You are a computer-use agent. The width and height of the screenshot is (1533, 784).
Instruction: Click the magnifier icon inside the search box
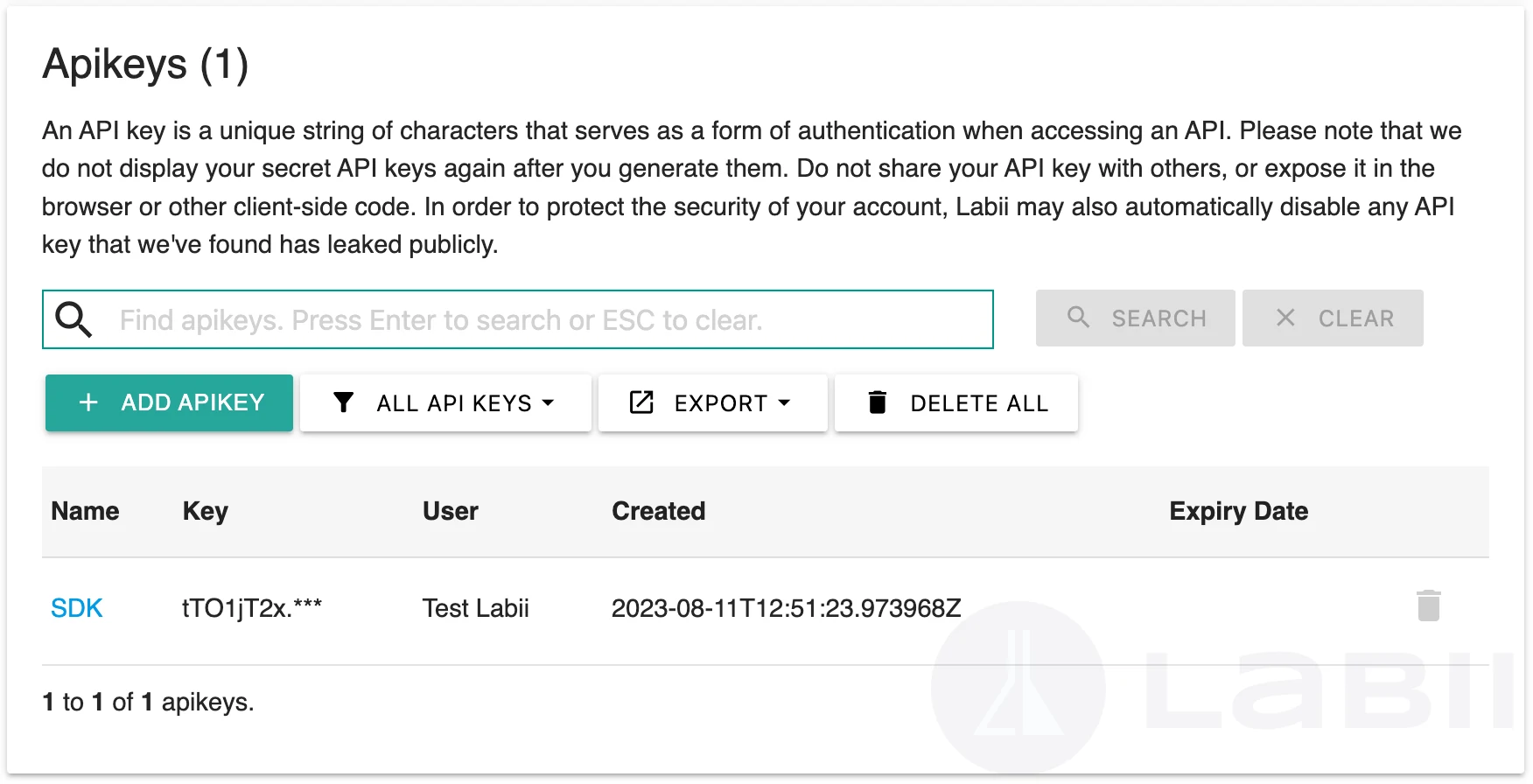73,319
